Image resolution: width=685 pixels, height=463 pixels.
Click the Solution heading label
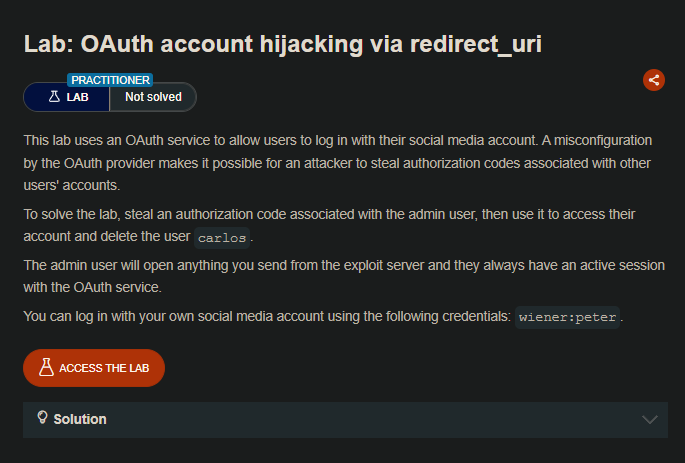click(x=80, y=419)
